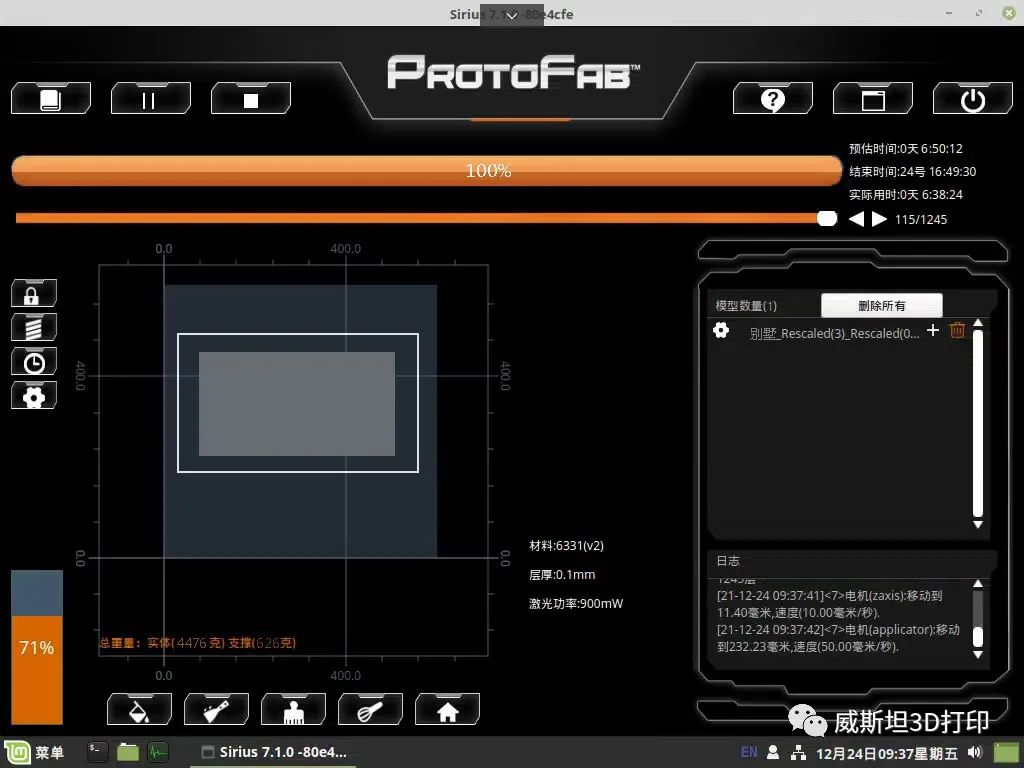Open the help question mark button

[773, 99]
